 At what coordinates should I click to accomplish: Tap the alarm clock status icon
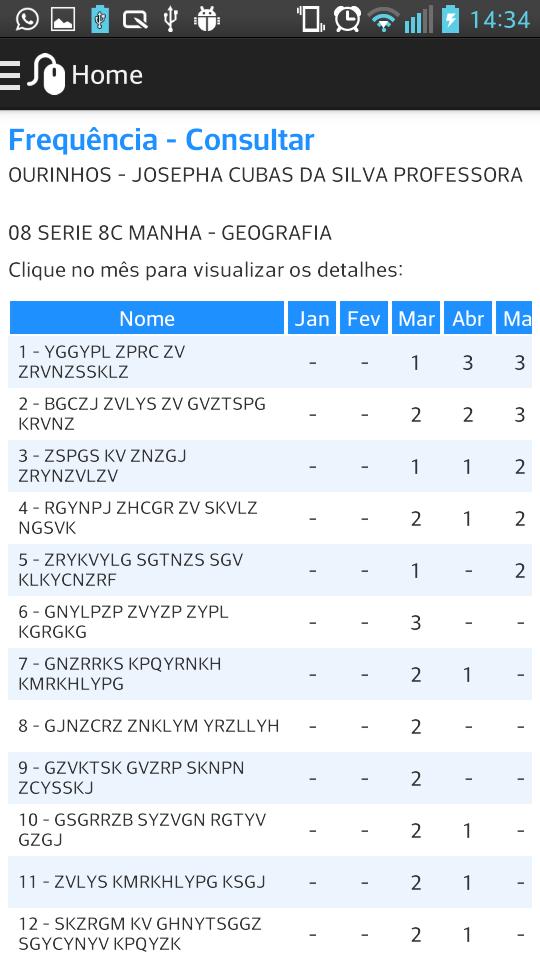[x=347, y=19]
